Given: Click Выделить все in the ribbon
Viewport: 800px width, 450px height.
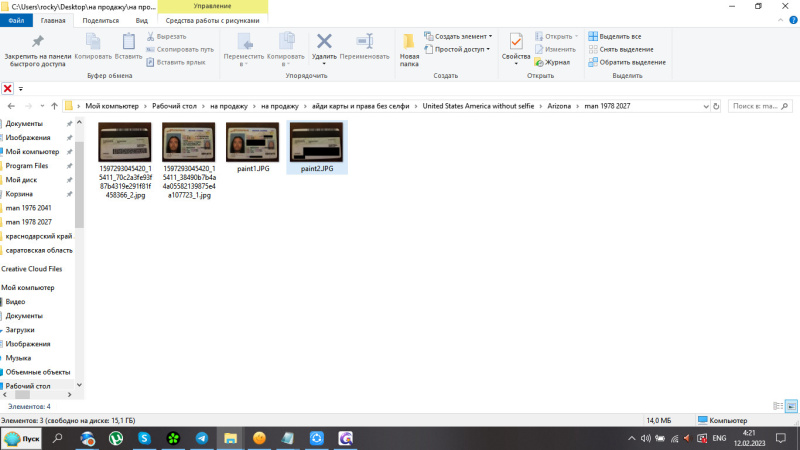Looking at the screenshot, I should [x=620, y=36].
